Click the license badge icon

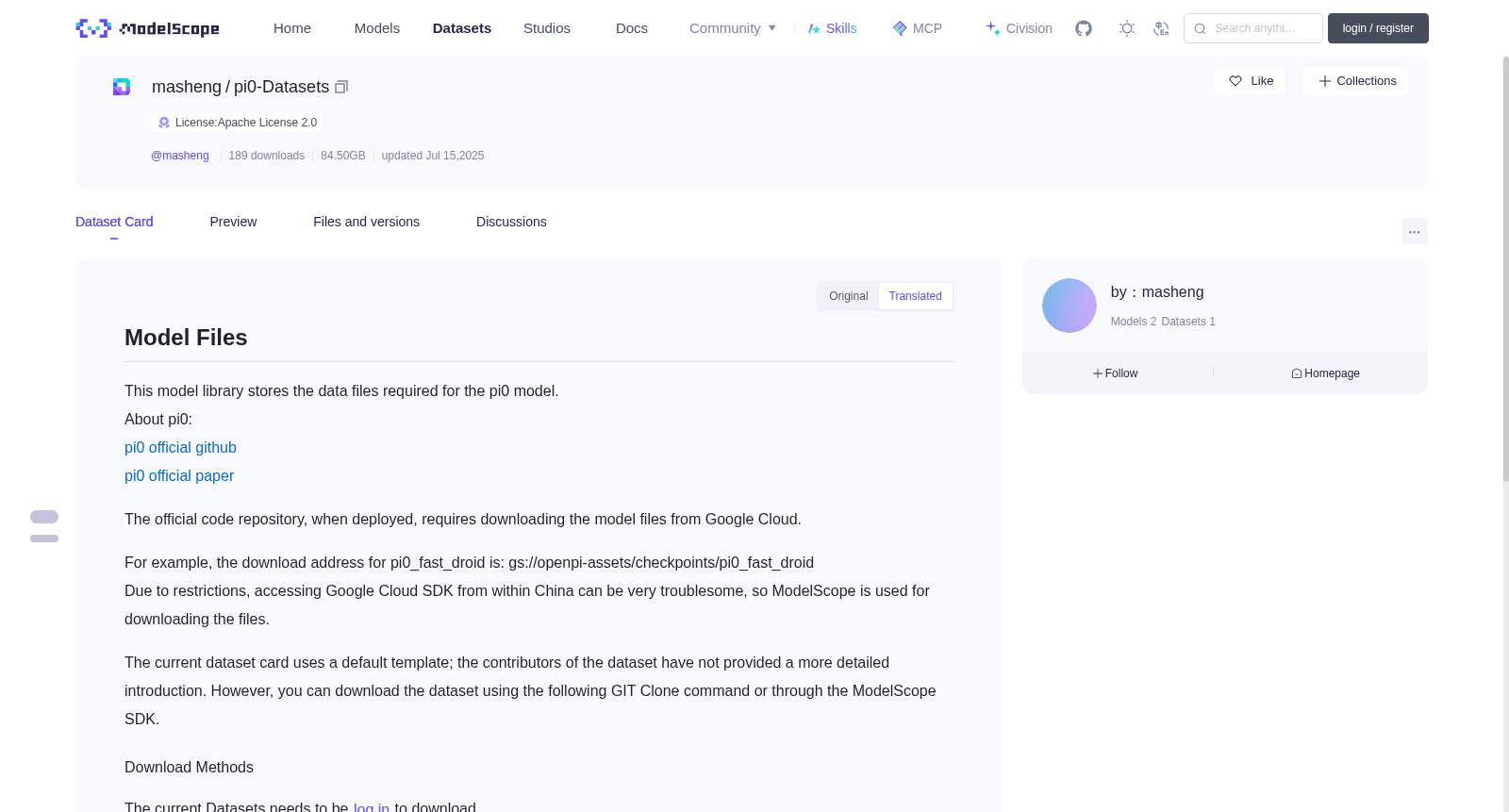pyautogui.click(x=164, y=123)
